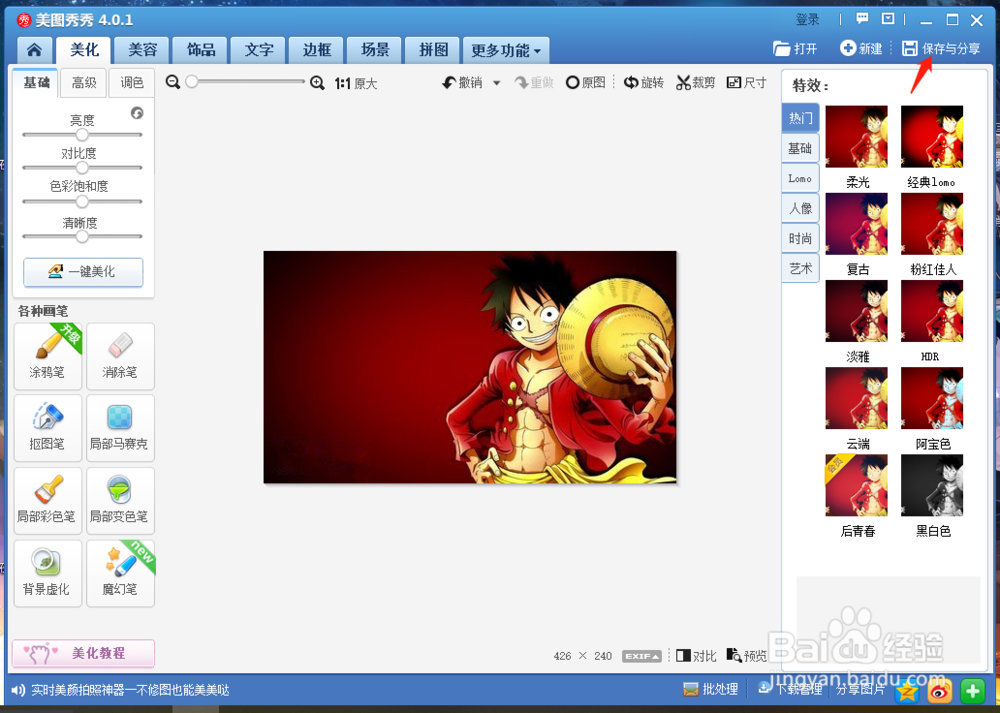
Task: Select the Lomo effects category
Action: pos(800,179)
